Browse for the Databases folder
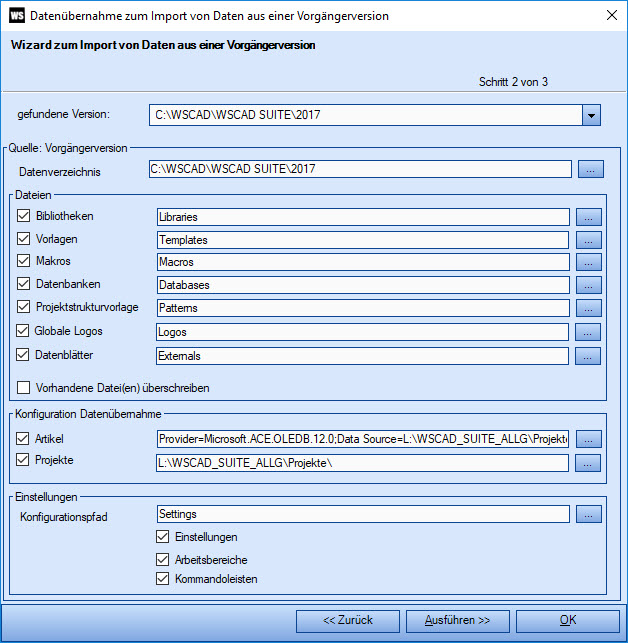628x643 pixels. point(589,285)
